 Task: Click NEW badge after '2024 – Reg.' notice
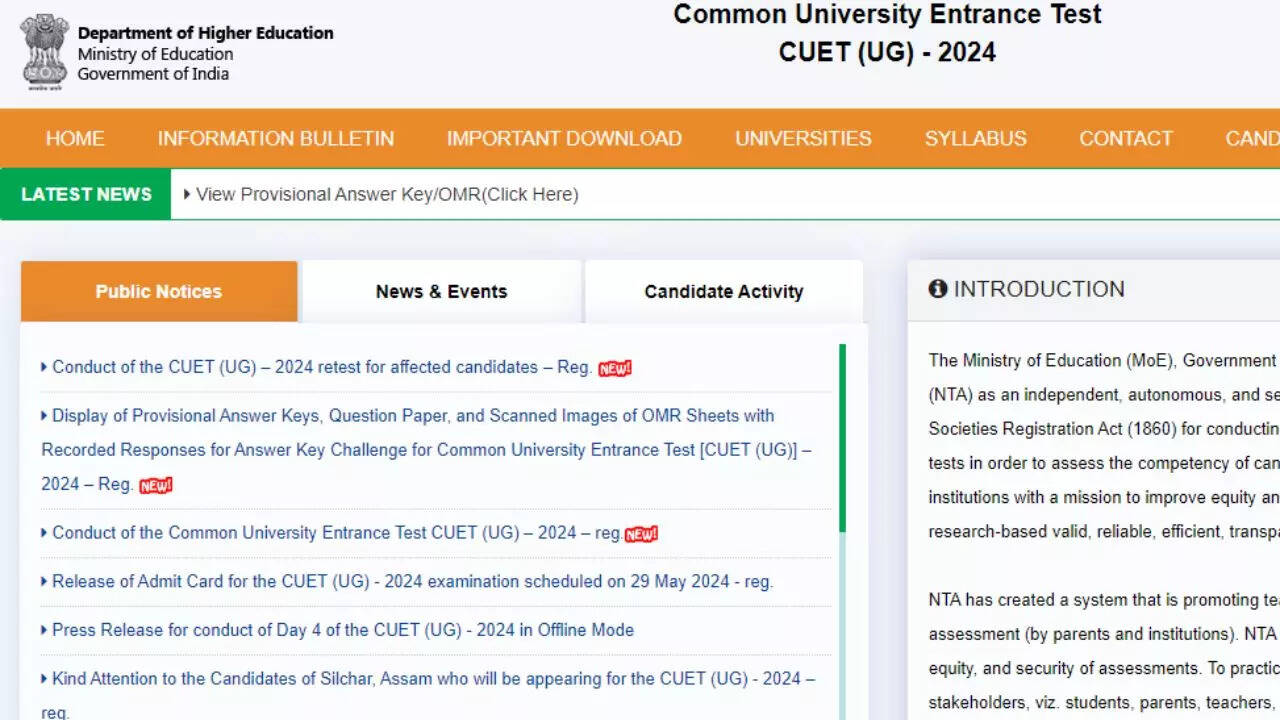tap(155, 485)
